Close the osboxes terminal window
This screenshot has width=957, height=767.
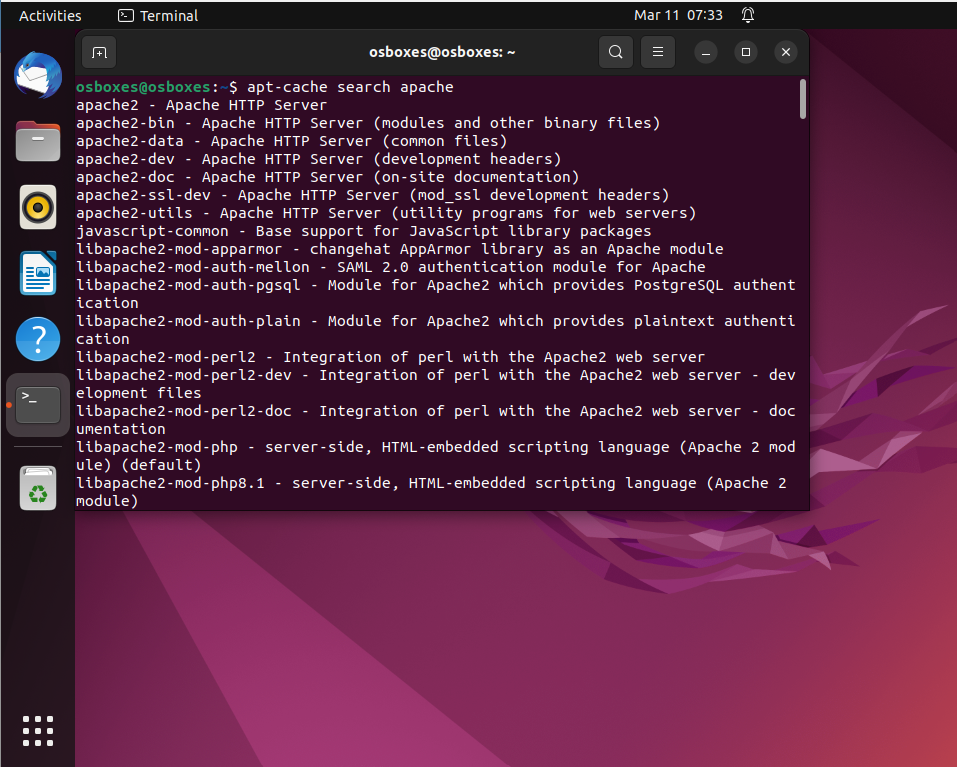click(786, 52)
